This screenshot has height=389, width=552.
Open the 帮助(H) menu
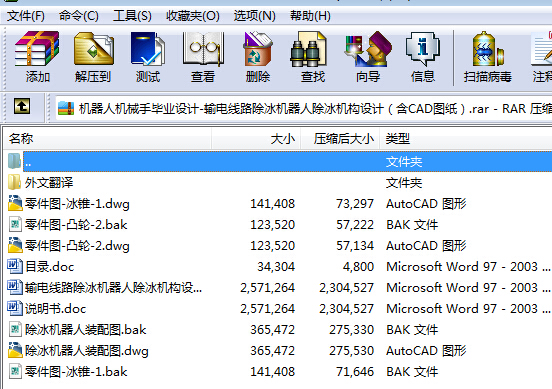[310, 16]
